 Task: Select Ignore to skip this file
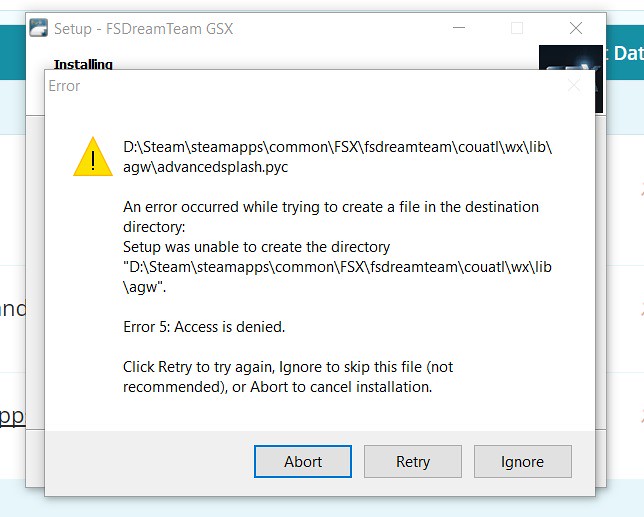pyautogui.click(x=522, y=462)
